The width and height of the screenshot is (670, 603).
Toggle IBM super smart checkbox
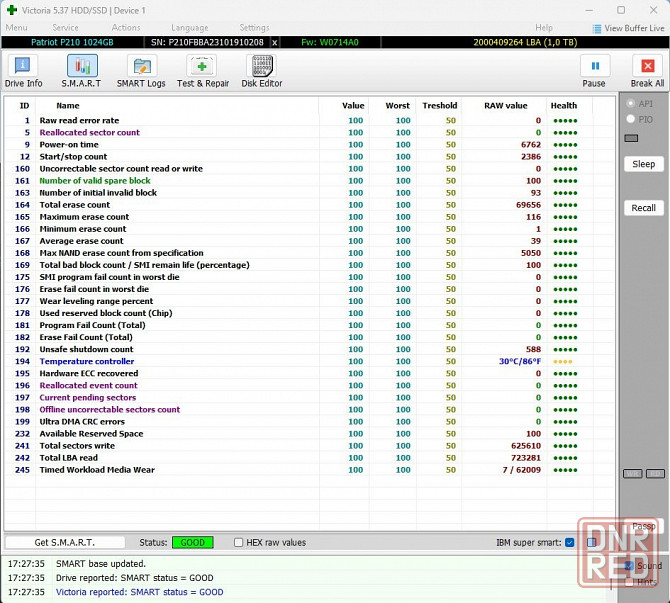[x=570, y=542]
